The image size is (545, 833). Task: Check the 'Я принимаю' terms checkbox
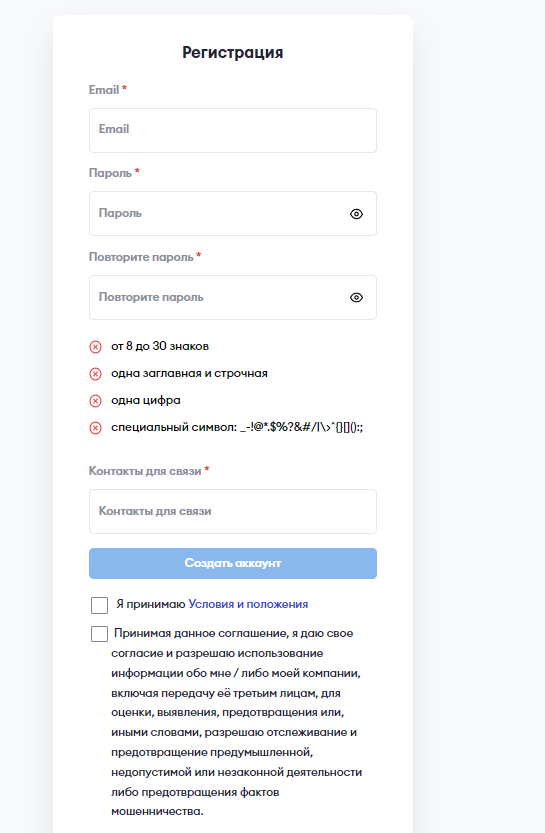99,605
